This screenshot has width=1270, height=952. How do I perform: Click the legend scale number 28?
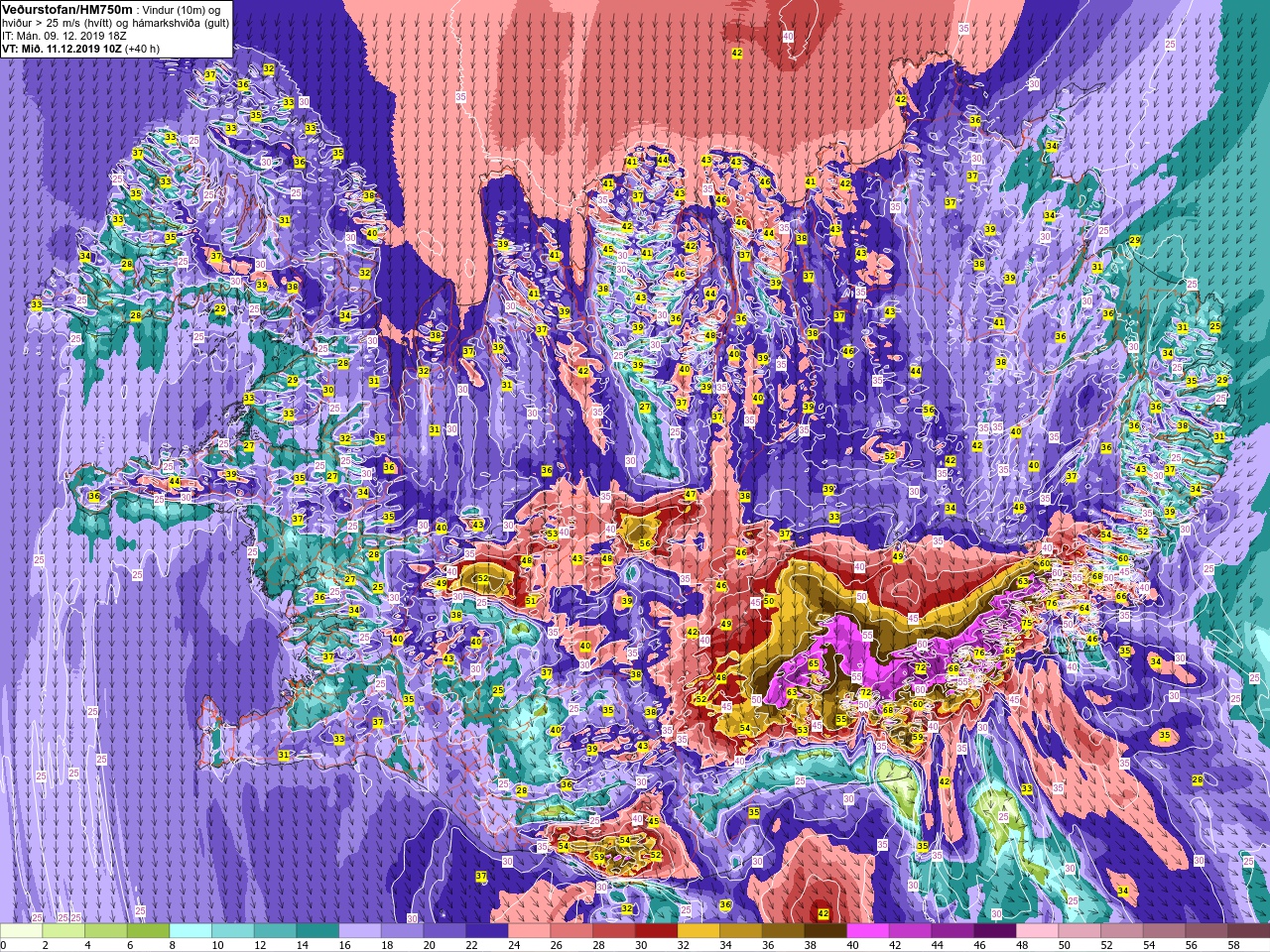tap(598, 945)
